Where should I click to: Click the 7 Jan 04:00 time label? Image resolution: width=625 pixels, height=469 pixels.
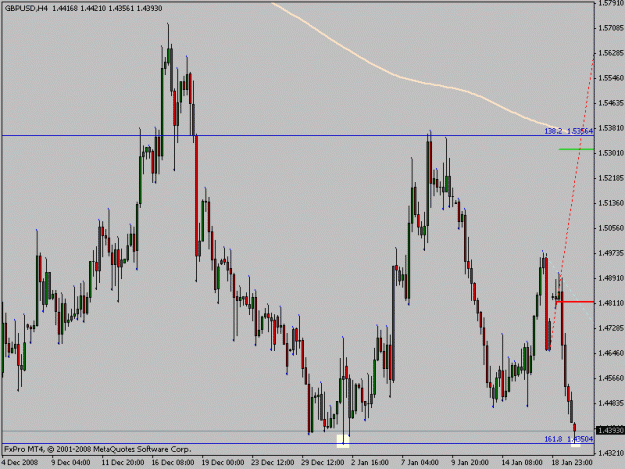[420, 463]
